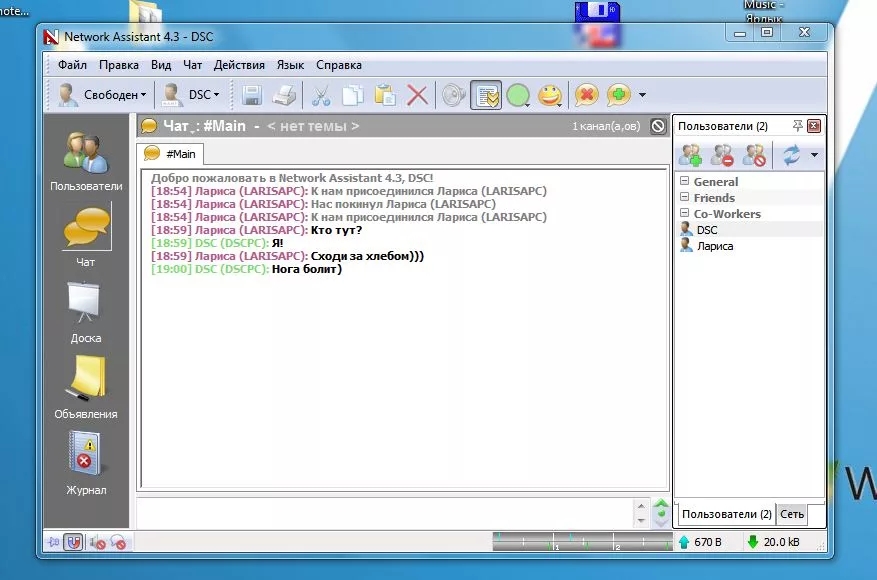Click the Save floppy disk toolbar icon
The image size is (877, 580).
252,95
